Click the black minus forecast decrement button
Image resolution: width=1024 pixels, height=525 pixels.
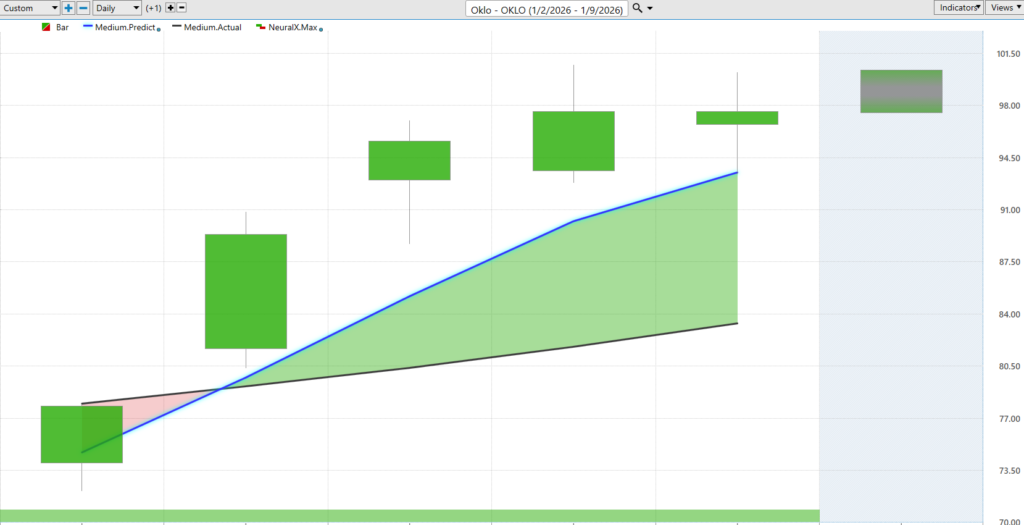coord(182,7)
